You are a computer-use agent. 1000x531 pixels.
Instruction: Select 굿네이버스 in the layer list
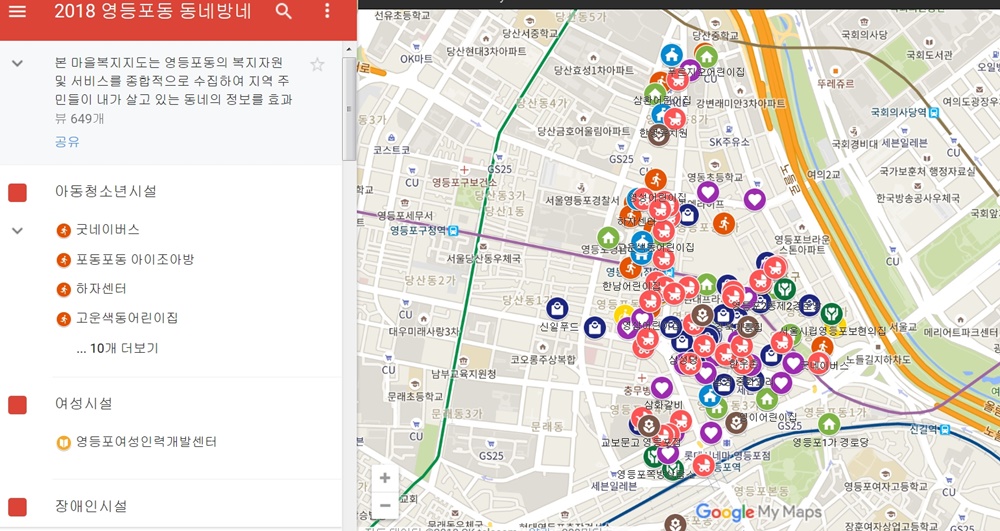[x=107, y=229]
